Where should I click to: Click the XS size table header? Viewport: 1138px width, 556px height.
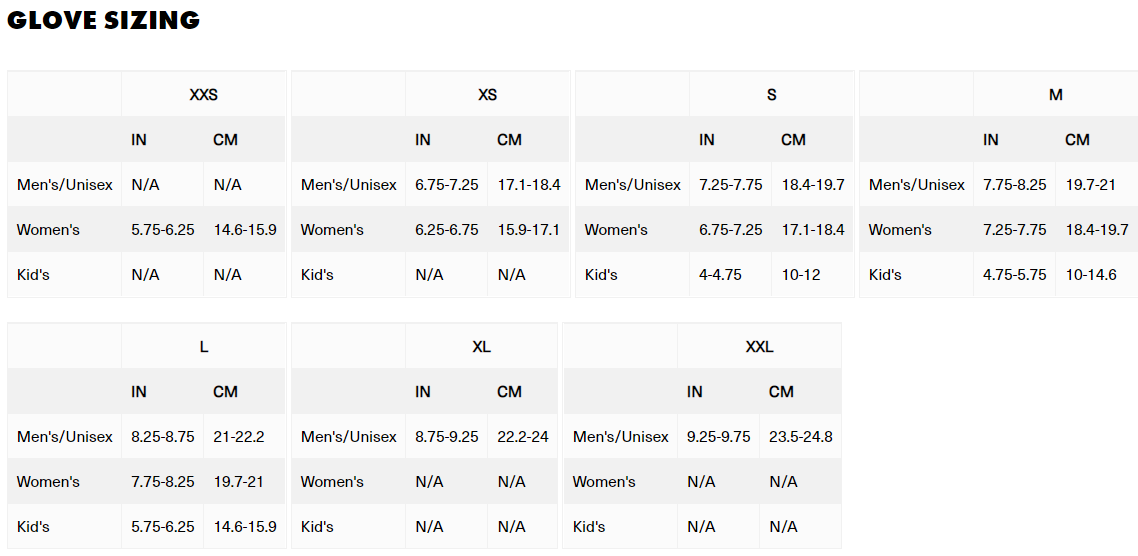tap(487, 95)
